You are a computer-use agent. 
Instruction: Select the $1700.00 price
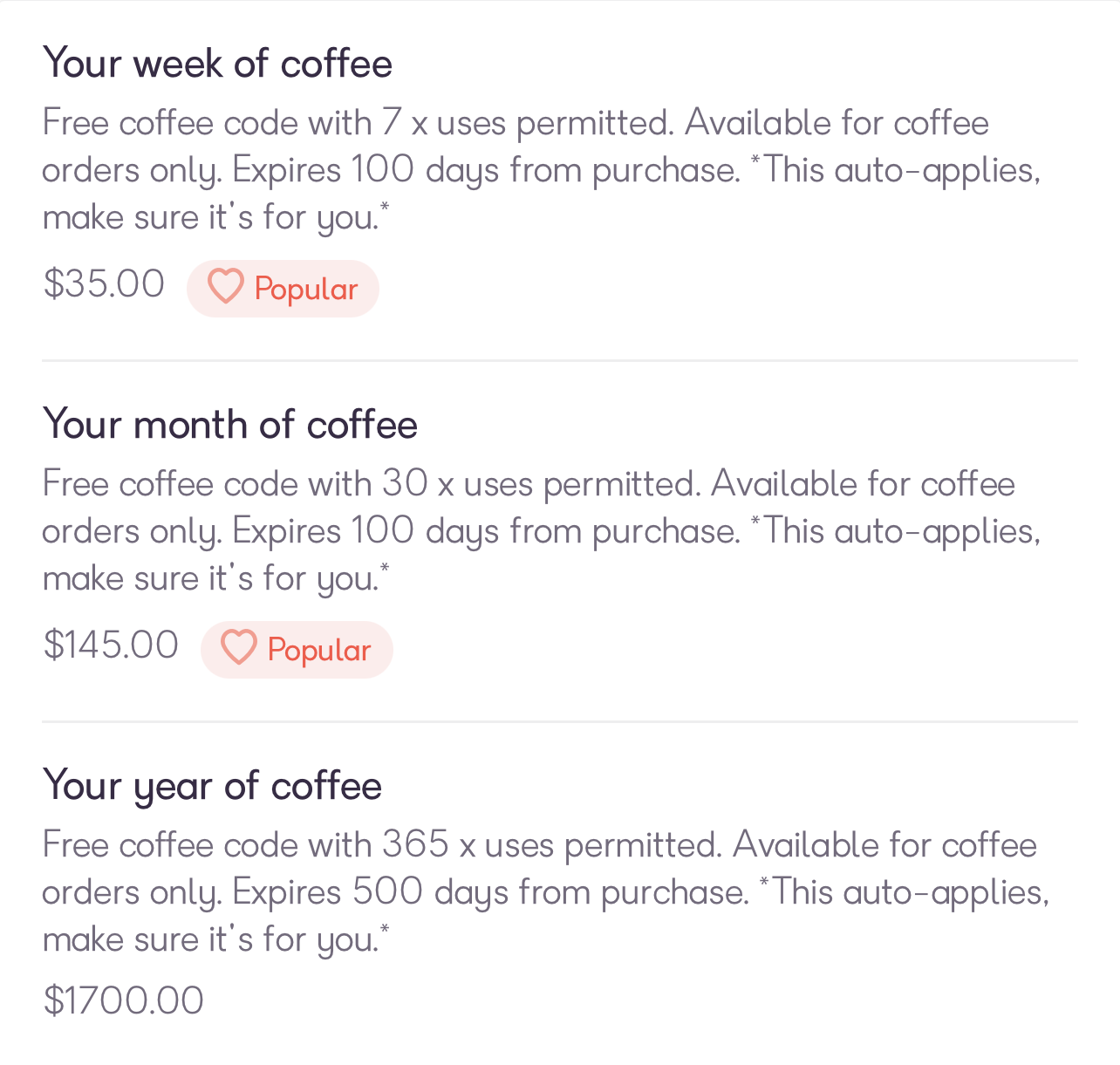pyautogui.click(x=123, y=1000)
